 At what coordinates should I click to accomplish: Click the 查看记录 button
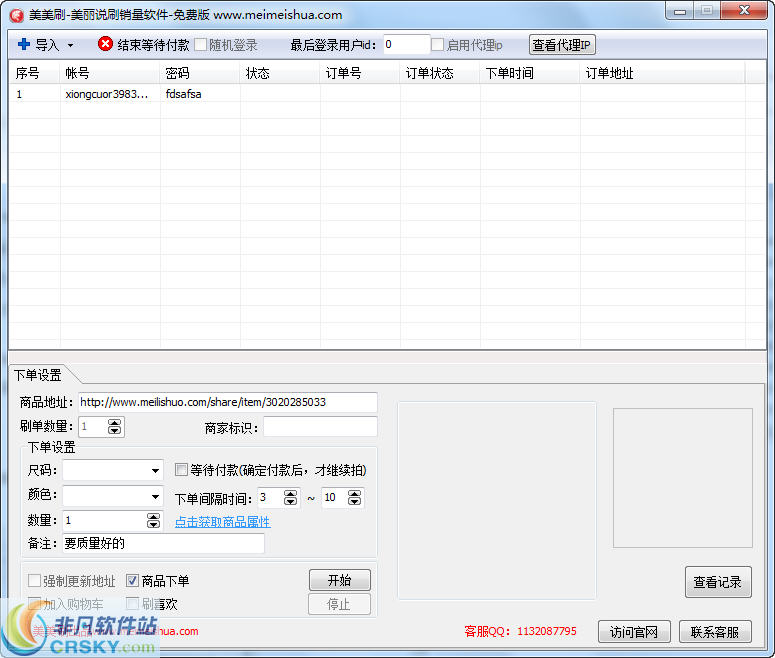click(718, 582)
